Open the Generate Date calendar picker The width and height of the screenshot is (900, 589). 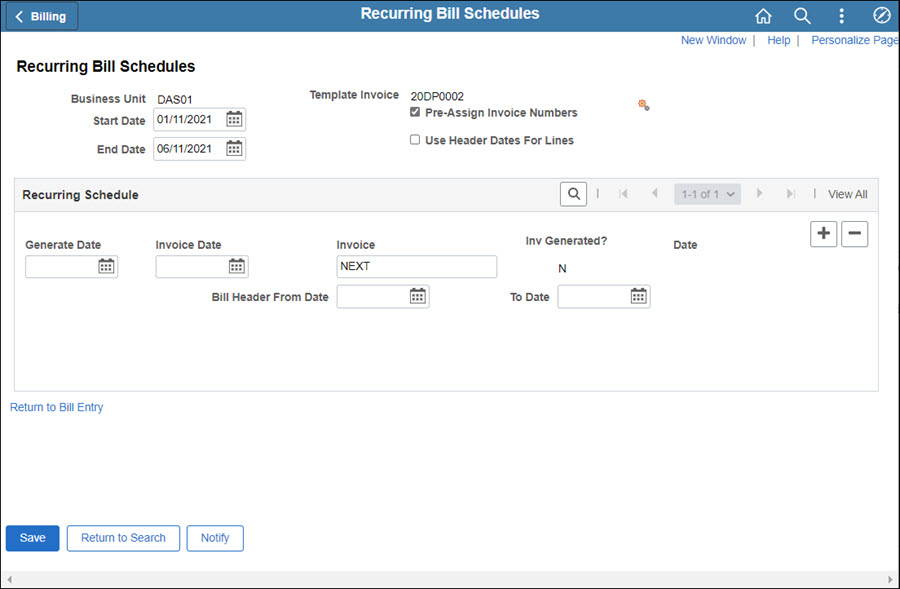(105, 266)
